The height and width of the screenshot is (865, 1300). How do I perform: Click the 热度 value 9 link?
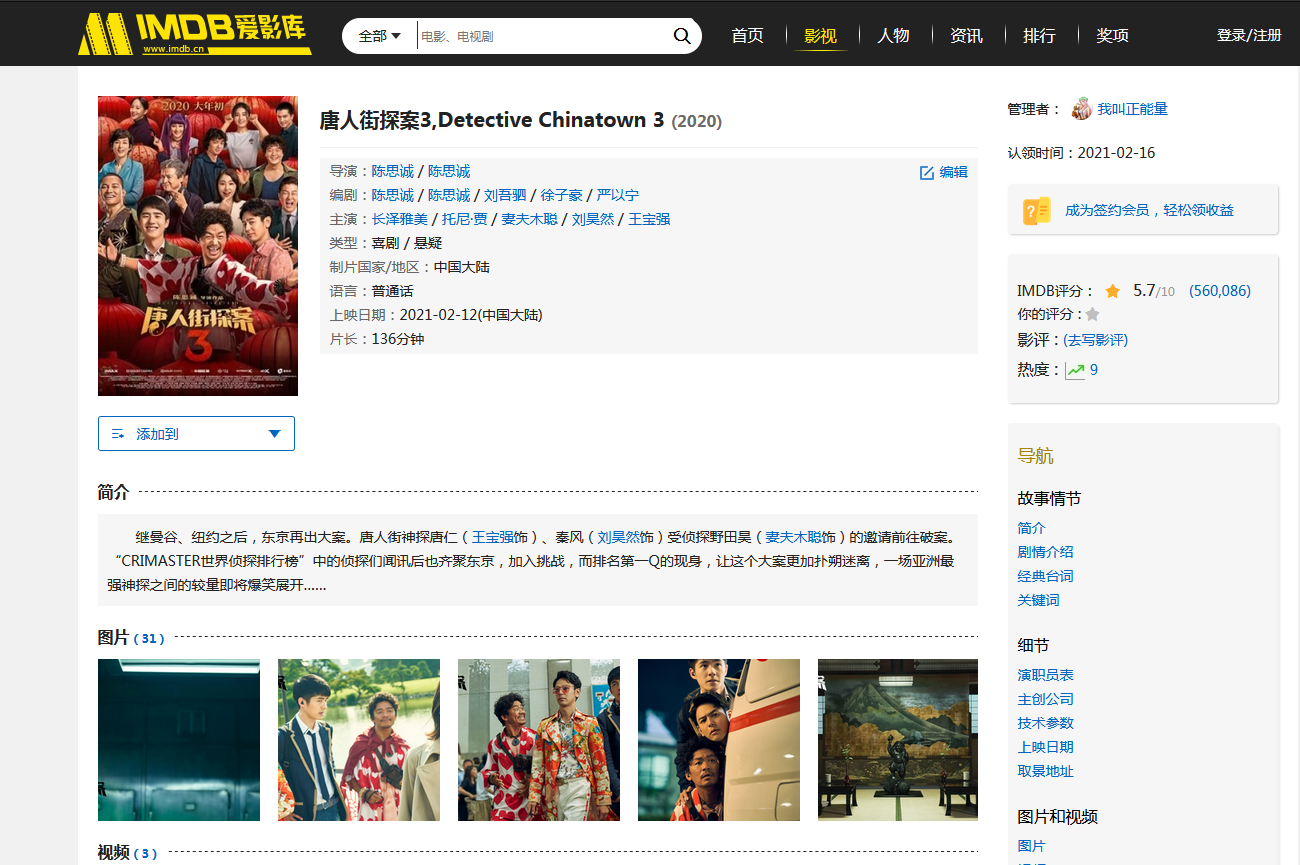click(x=1094, y=370)
